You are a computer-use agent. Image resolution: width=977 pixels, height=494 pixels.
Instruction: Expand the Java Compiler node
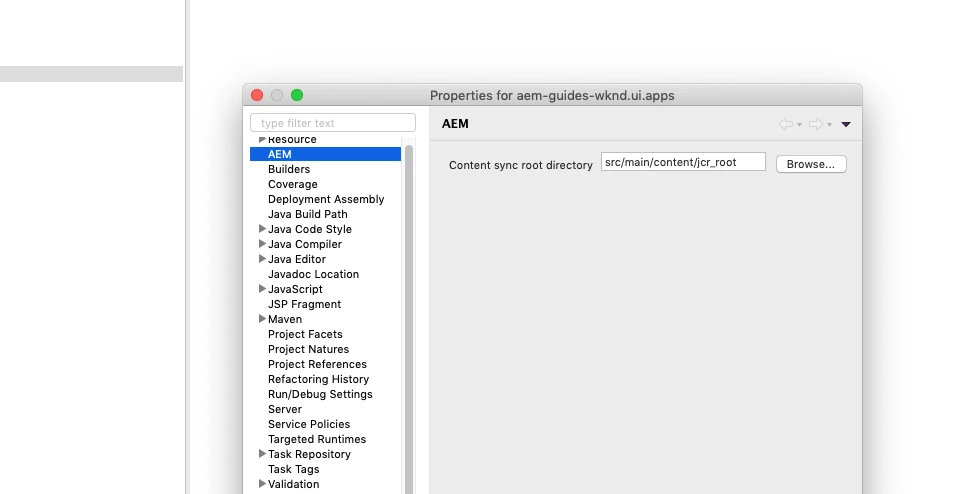[262, 244]
